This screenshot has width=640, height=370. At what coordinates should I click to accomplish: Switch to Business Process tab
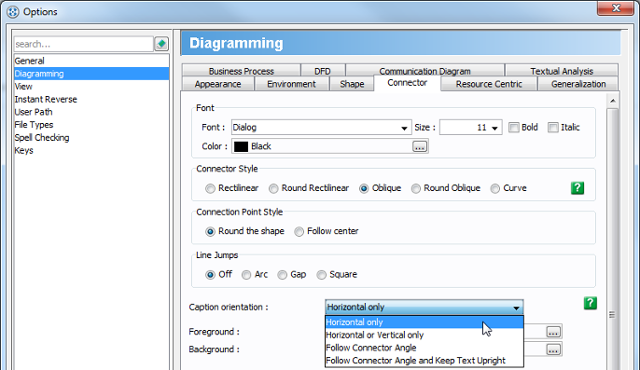241,71
